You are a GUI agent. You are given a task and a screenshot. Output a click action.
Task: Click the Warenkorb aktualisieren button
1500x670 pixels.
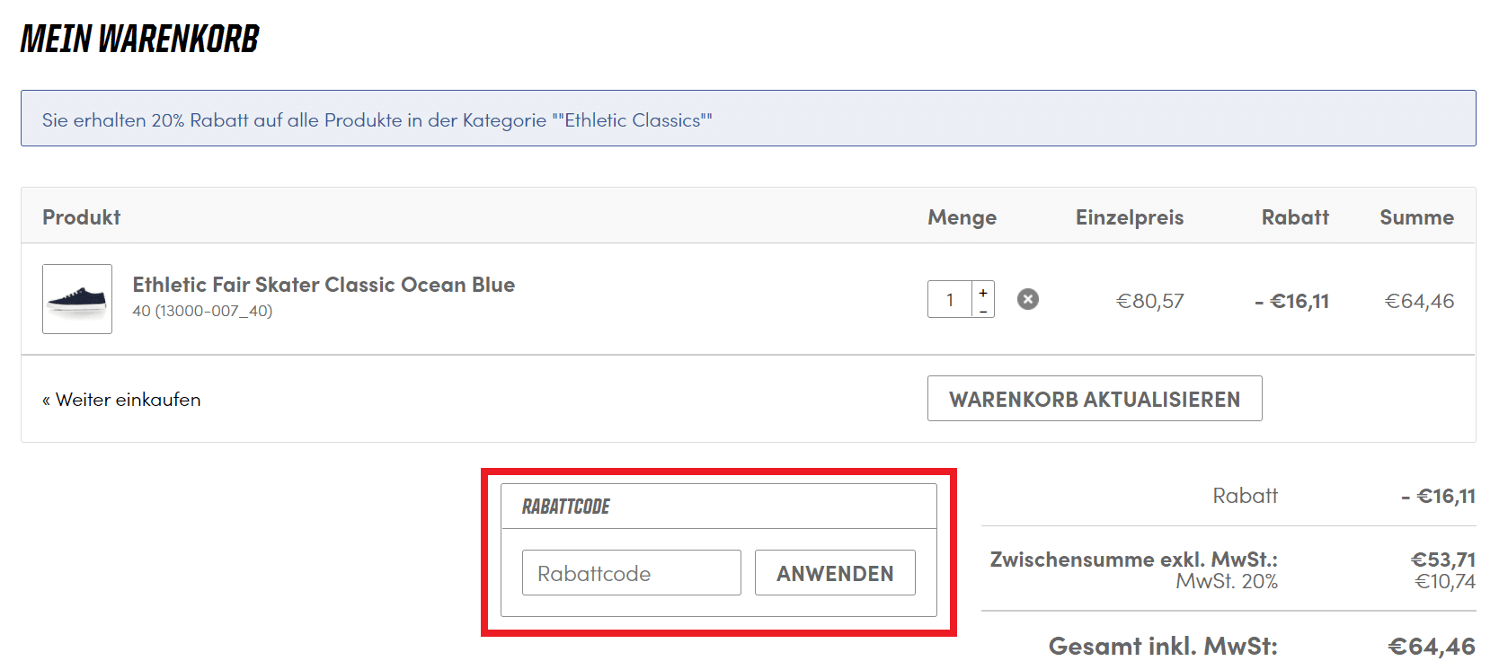click(1095, 399)
